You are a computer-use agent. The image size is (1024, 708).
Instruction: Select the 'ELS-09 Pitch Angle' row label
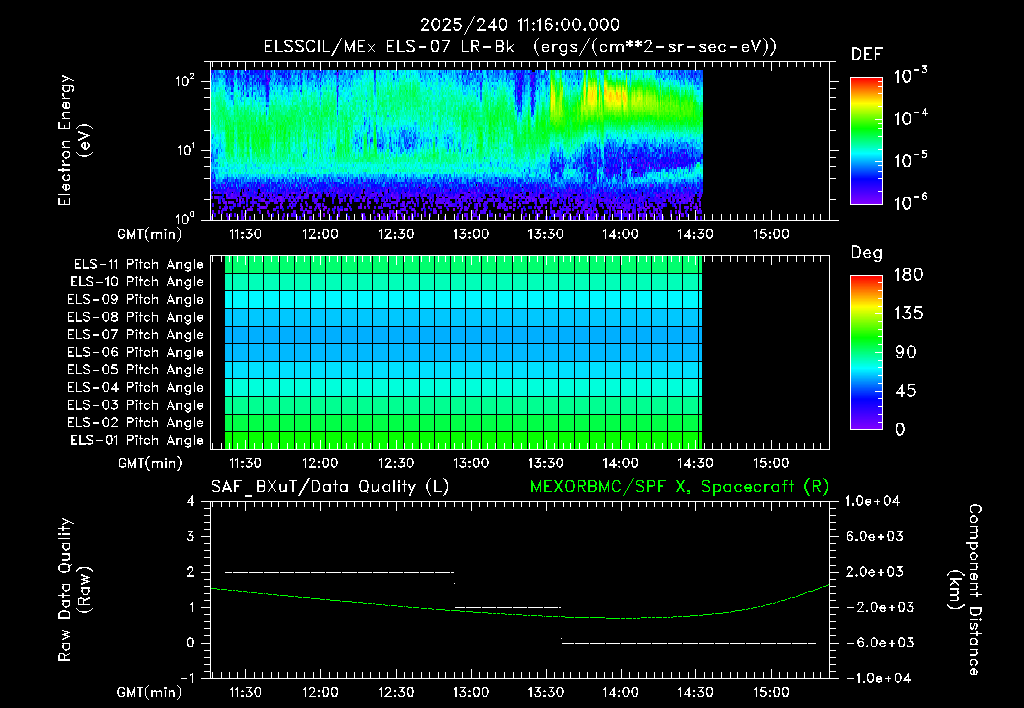[135, 300]
